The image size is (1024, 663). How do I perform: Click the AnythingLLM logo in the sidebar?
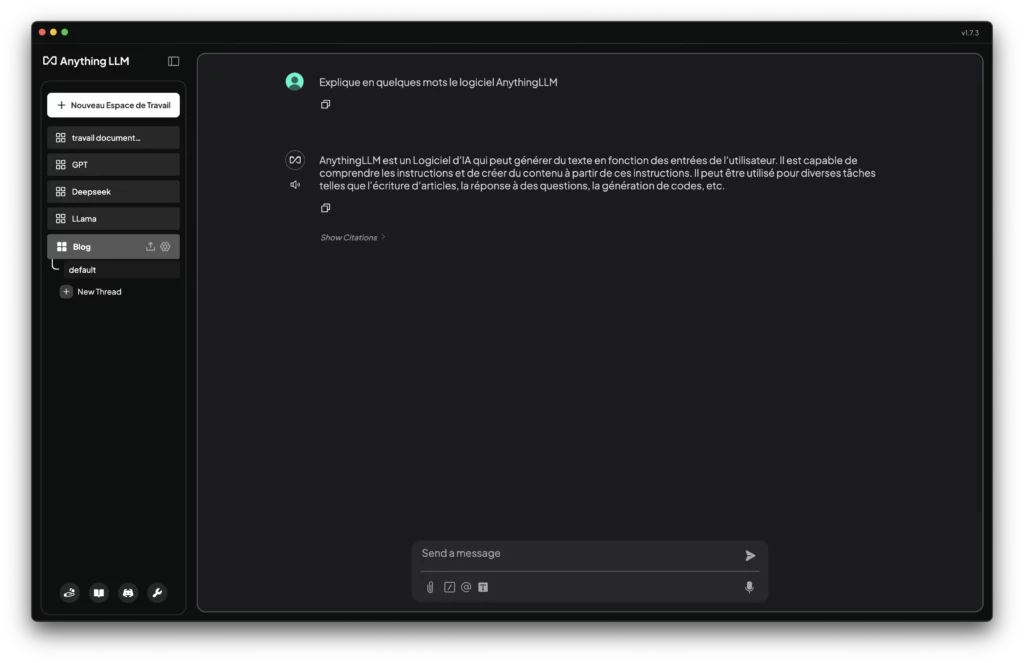click(86, 61)
